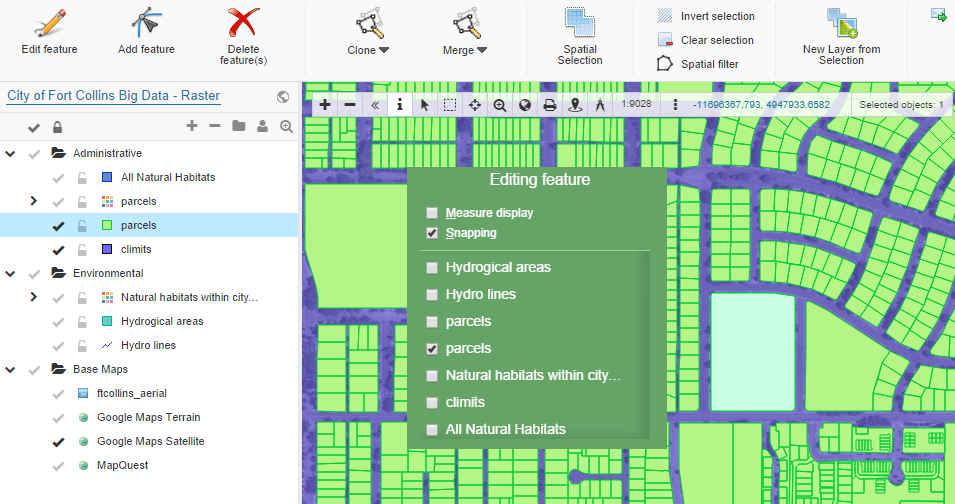Click the climits blue color swatch
This screenshot has width=955, height=504.
point(107,249)
